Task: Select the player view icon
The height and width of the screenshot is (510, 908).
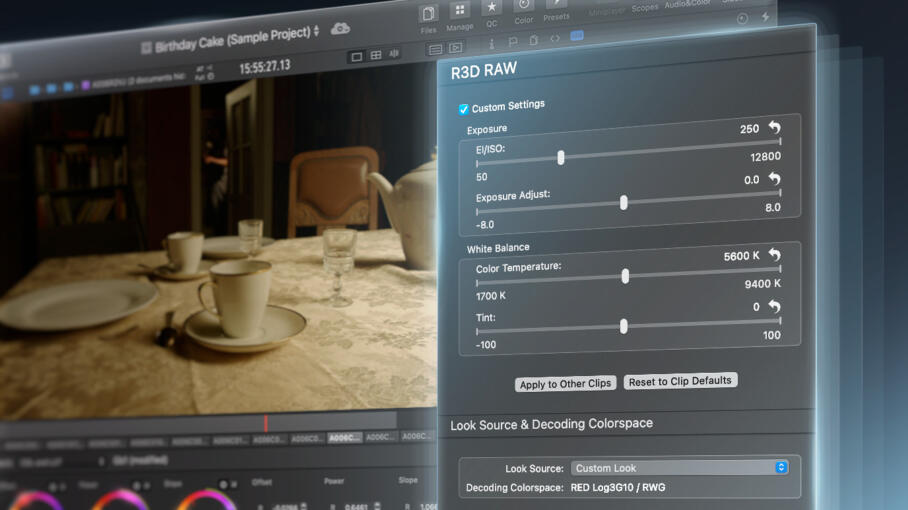Action: point(456,48)
